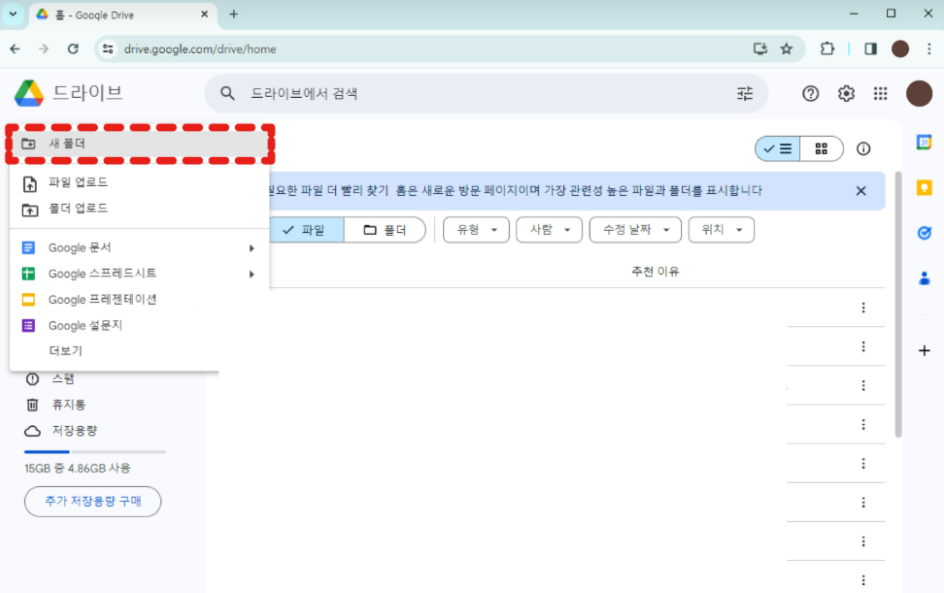The image size is (944, 593).
Task: Toggle the browser side panel
Action: [871, 49]
